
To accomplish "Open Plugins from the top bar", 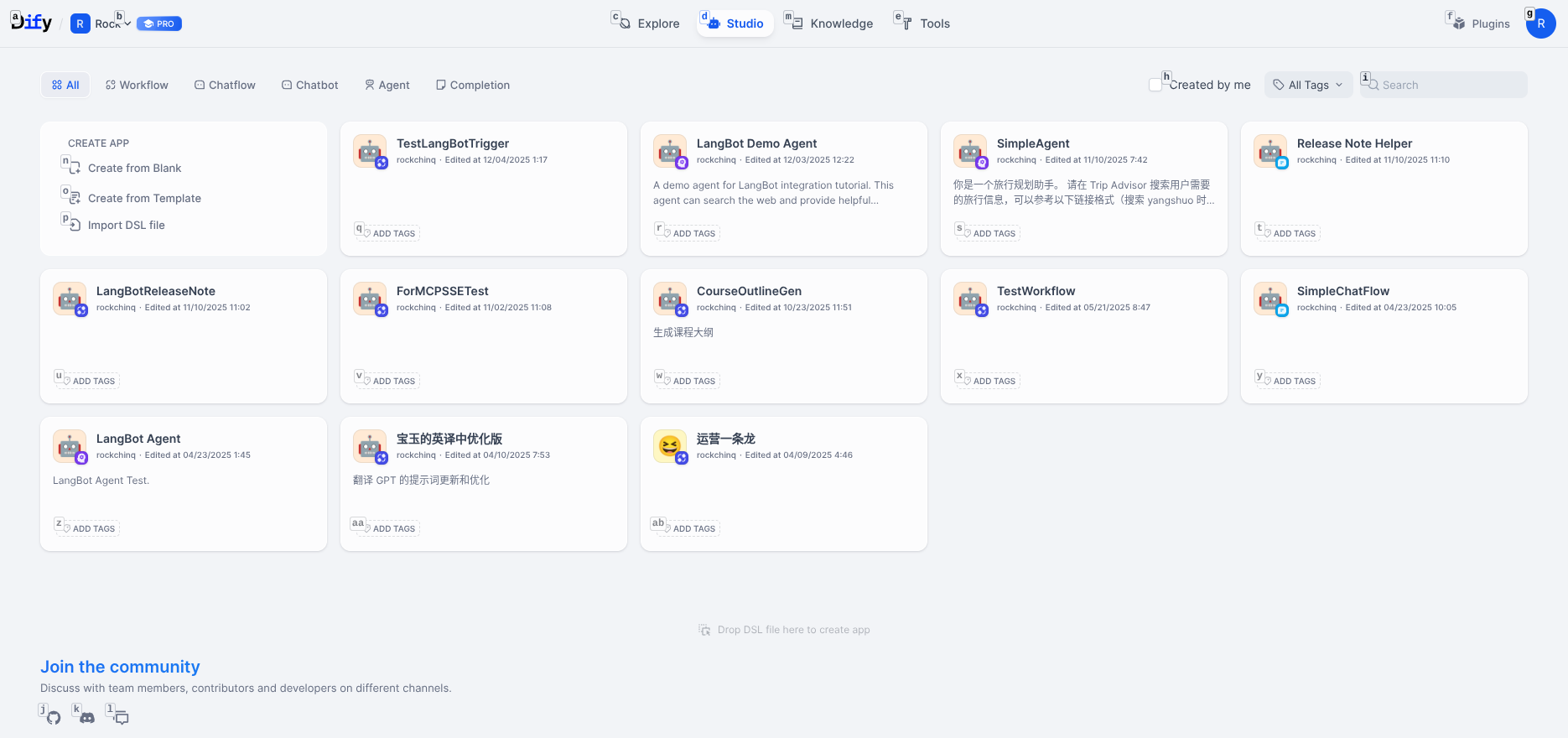I will [x=1482, y=23].
